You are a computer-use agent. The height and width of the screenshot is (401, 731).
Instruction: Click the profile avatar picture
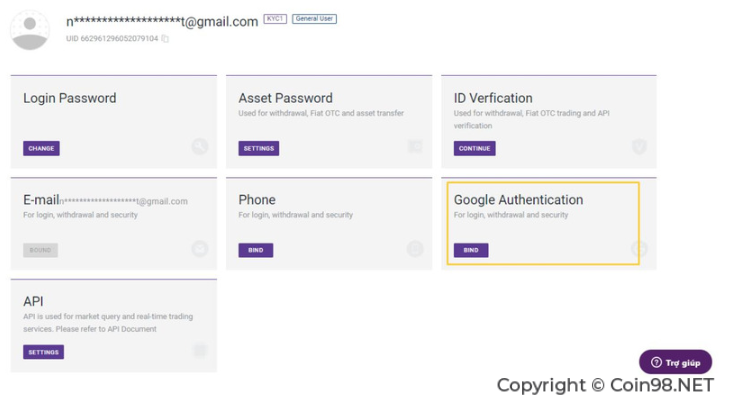click(x=30, y=30)
